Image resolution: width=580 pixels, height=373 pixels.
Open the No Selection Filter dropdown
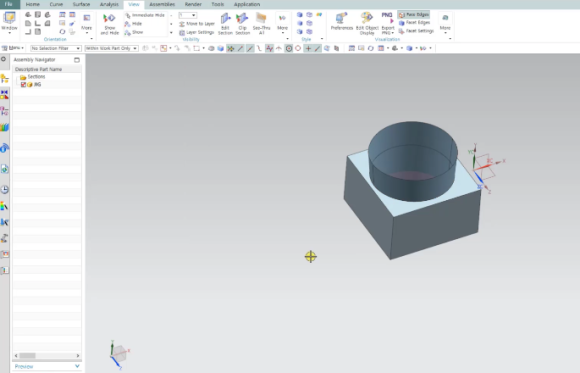[x=56, y=48]
